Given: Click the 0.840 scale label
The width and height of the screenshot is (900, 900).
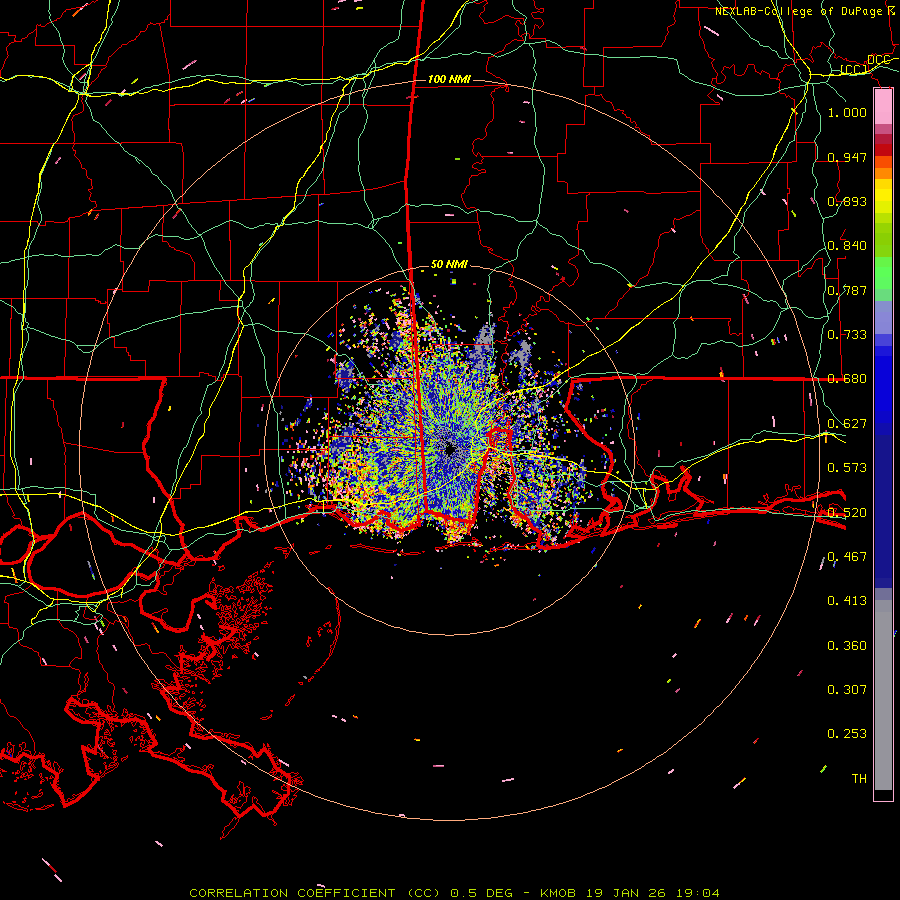Looking at the screenshot, I should tap(847, 246).
